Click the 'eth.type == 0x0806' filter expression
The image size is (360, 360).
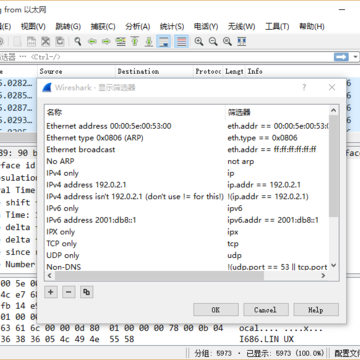coord(262,138)
